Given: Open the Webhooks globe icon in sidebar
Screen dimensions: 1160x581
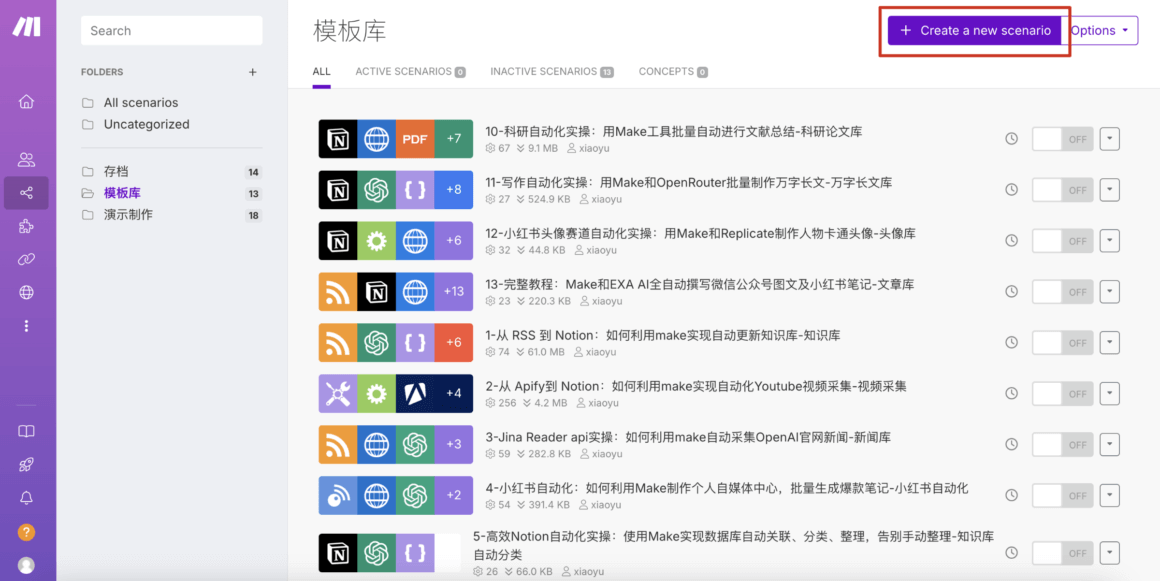Looking at the screenshot, I should (26, 293).
